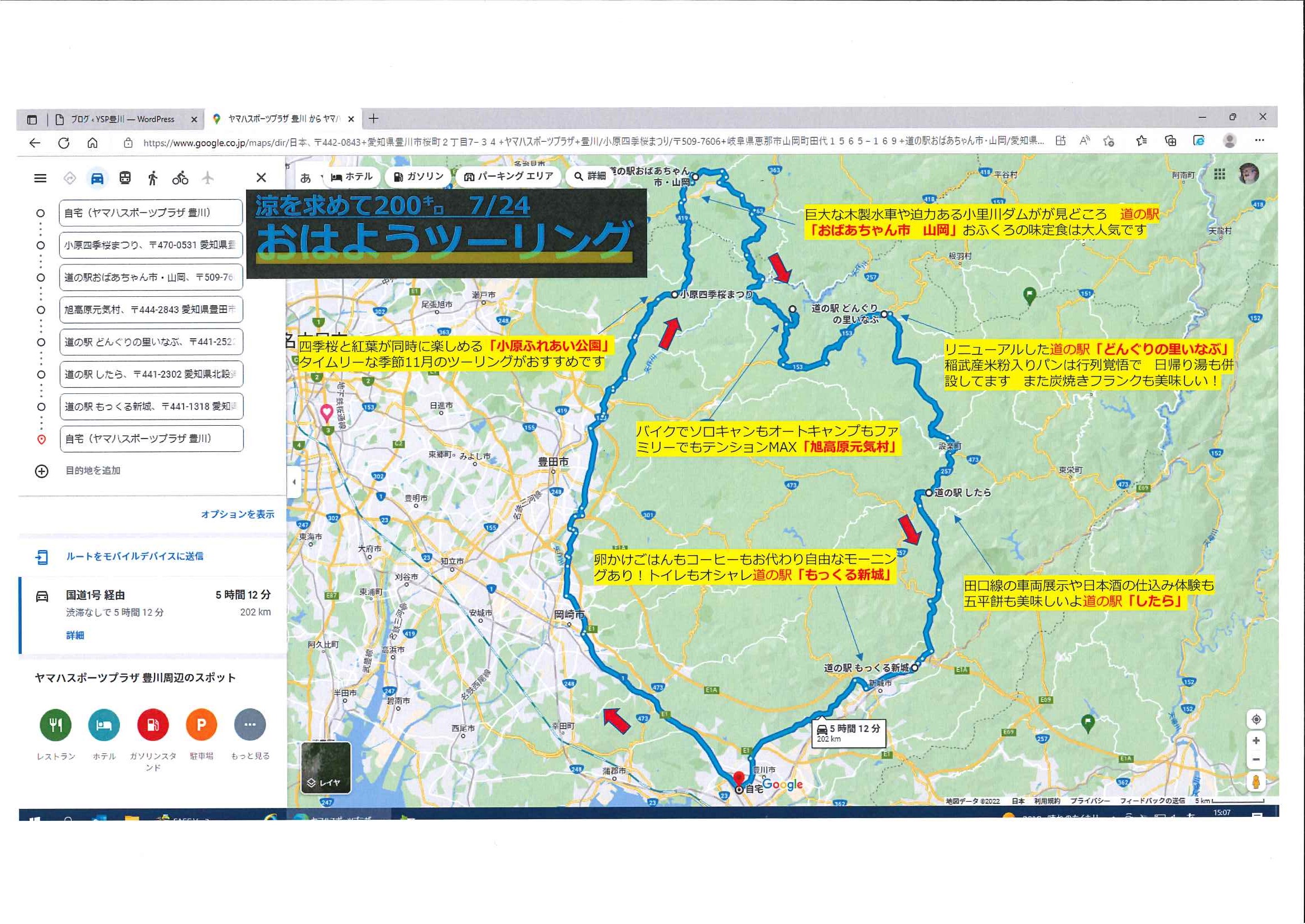Collapse the side panel with the arrow
1305x924 pixels.
click(293, 483)
